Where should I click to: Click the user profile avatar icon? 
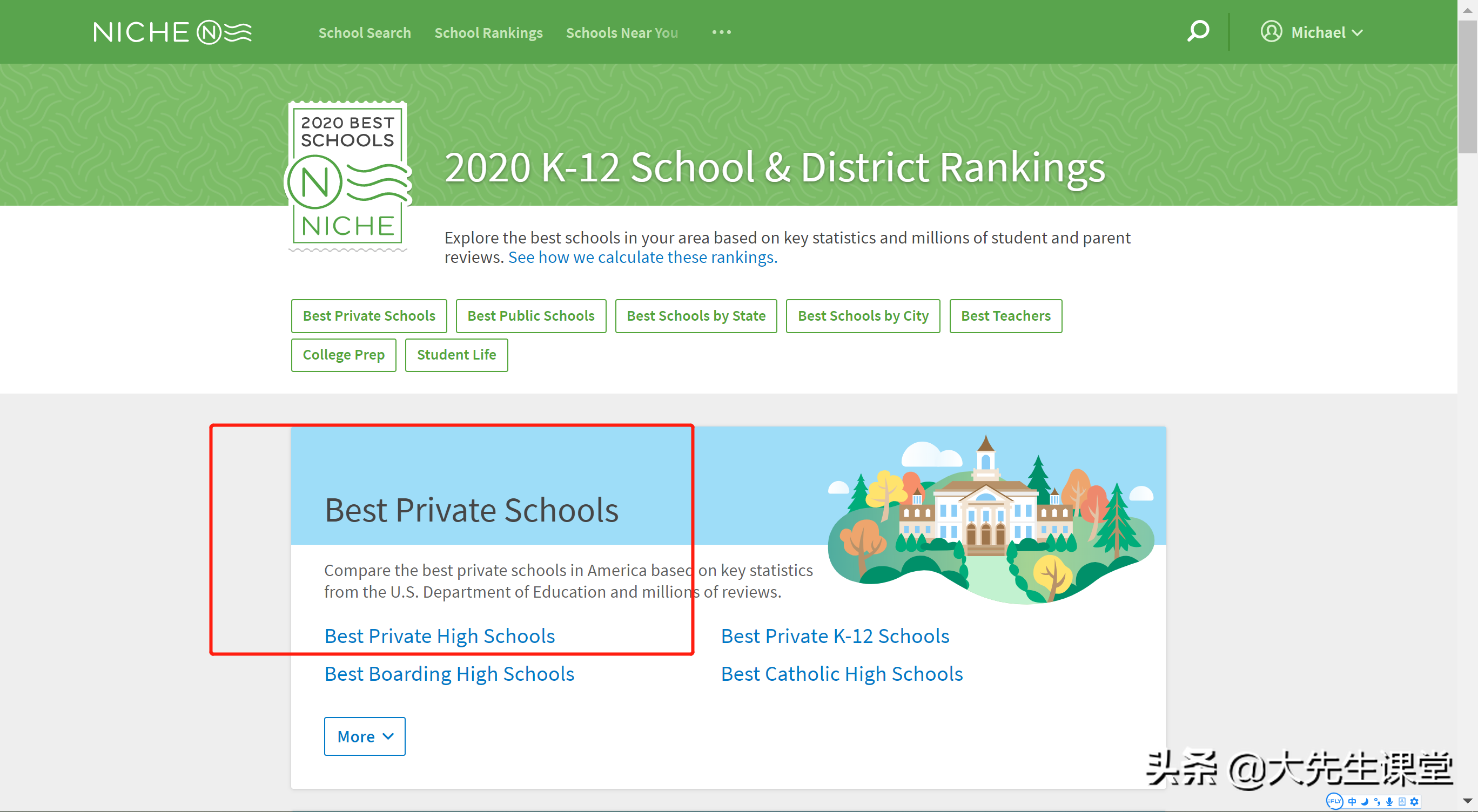click(1271, 32)
